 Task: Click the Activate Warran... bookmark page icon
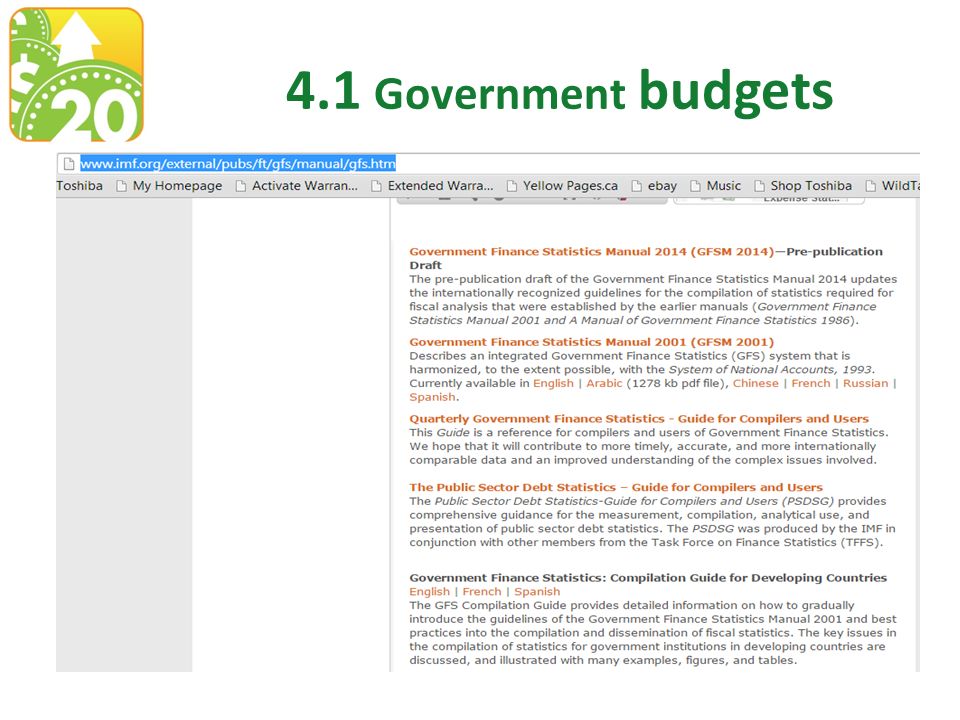tap(241, 186)
